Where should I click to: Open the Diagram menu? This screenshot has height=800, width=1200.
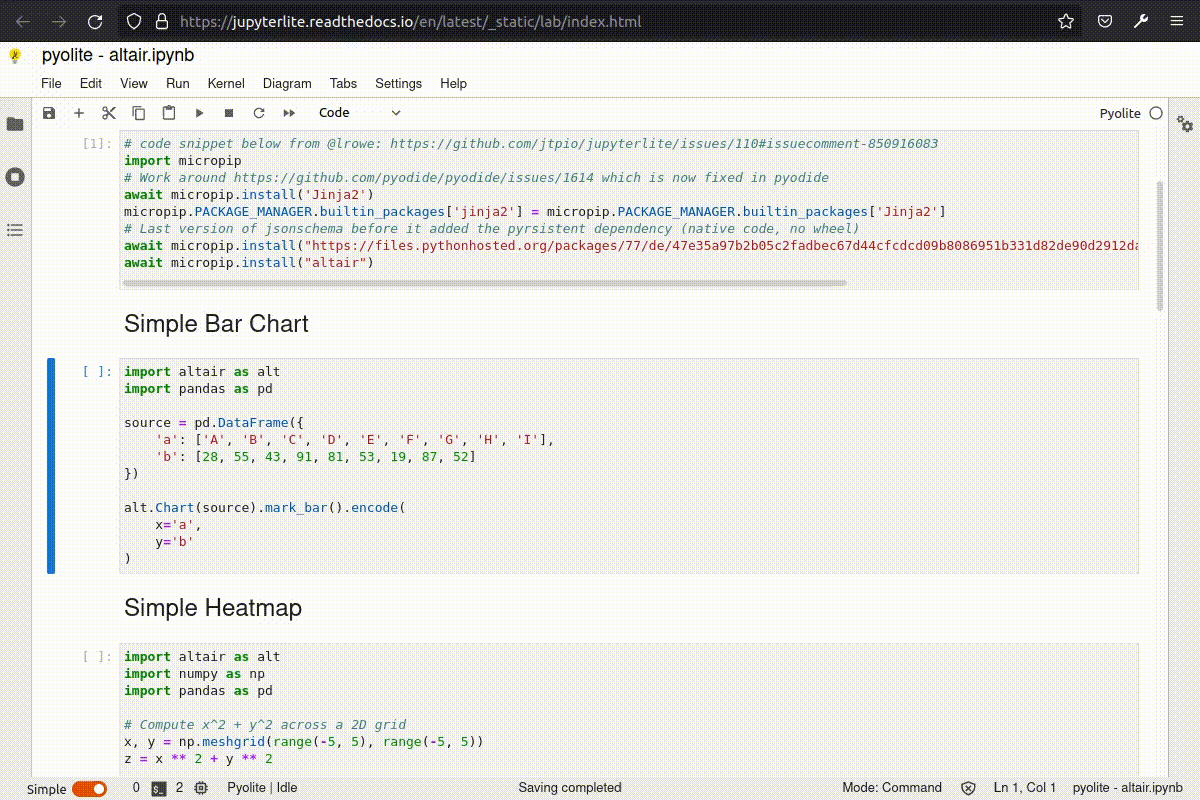coord(287,84)
